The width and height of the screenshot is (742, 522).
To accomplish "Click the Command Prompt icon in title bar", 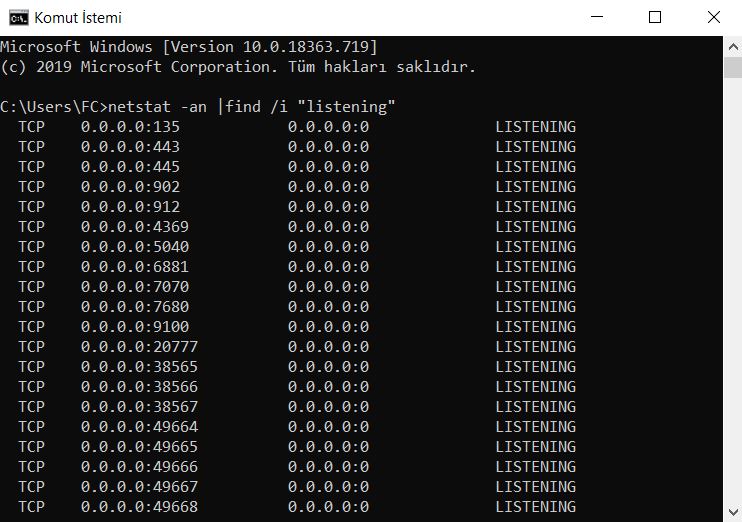I will pos(17,17).
